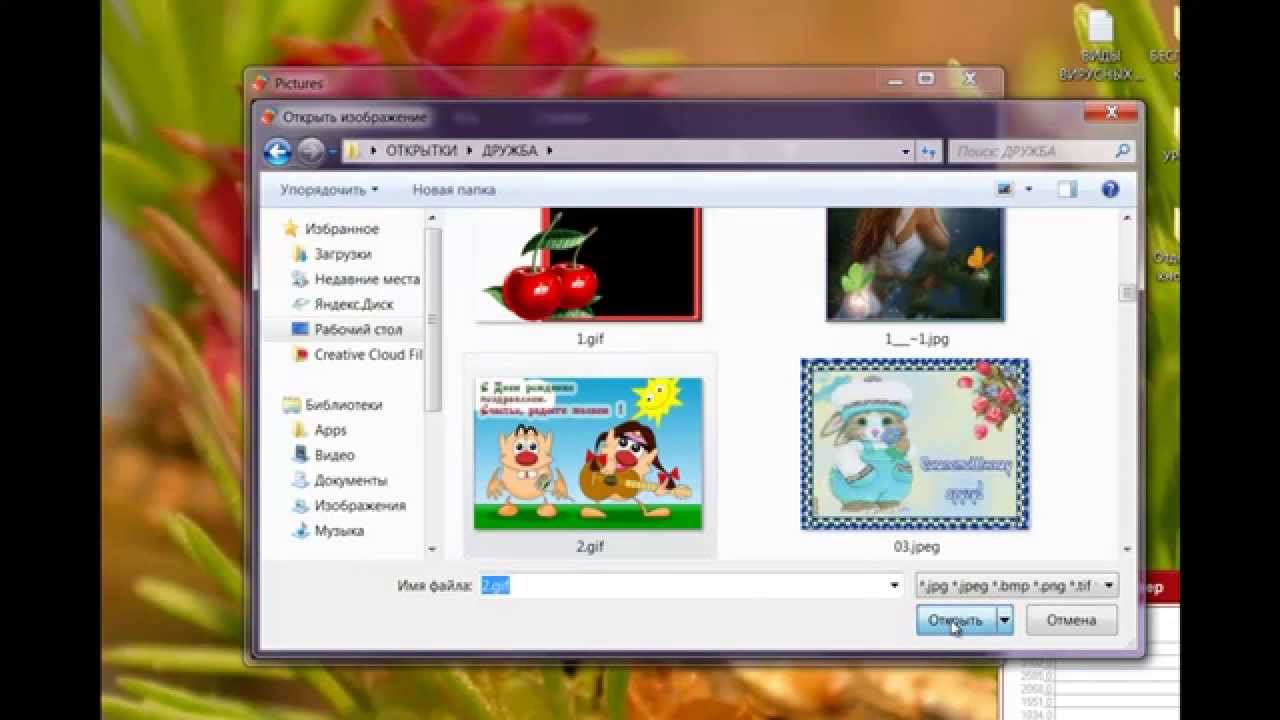Click the Back navigation arrow

[x=277, y=151]
